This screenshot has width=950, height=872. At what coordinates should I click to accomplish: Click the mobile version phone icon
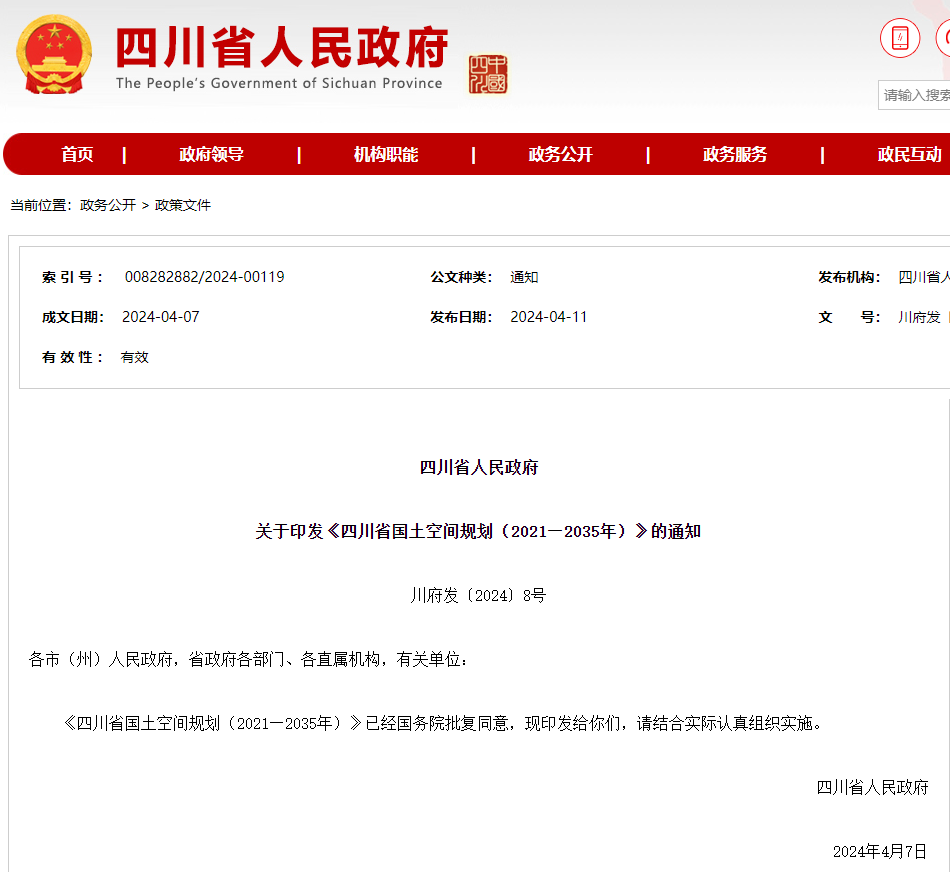[899, 37]
